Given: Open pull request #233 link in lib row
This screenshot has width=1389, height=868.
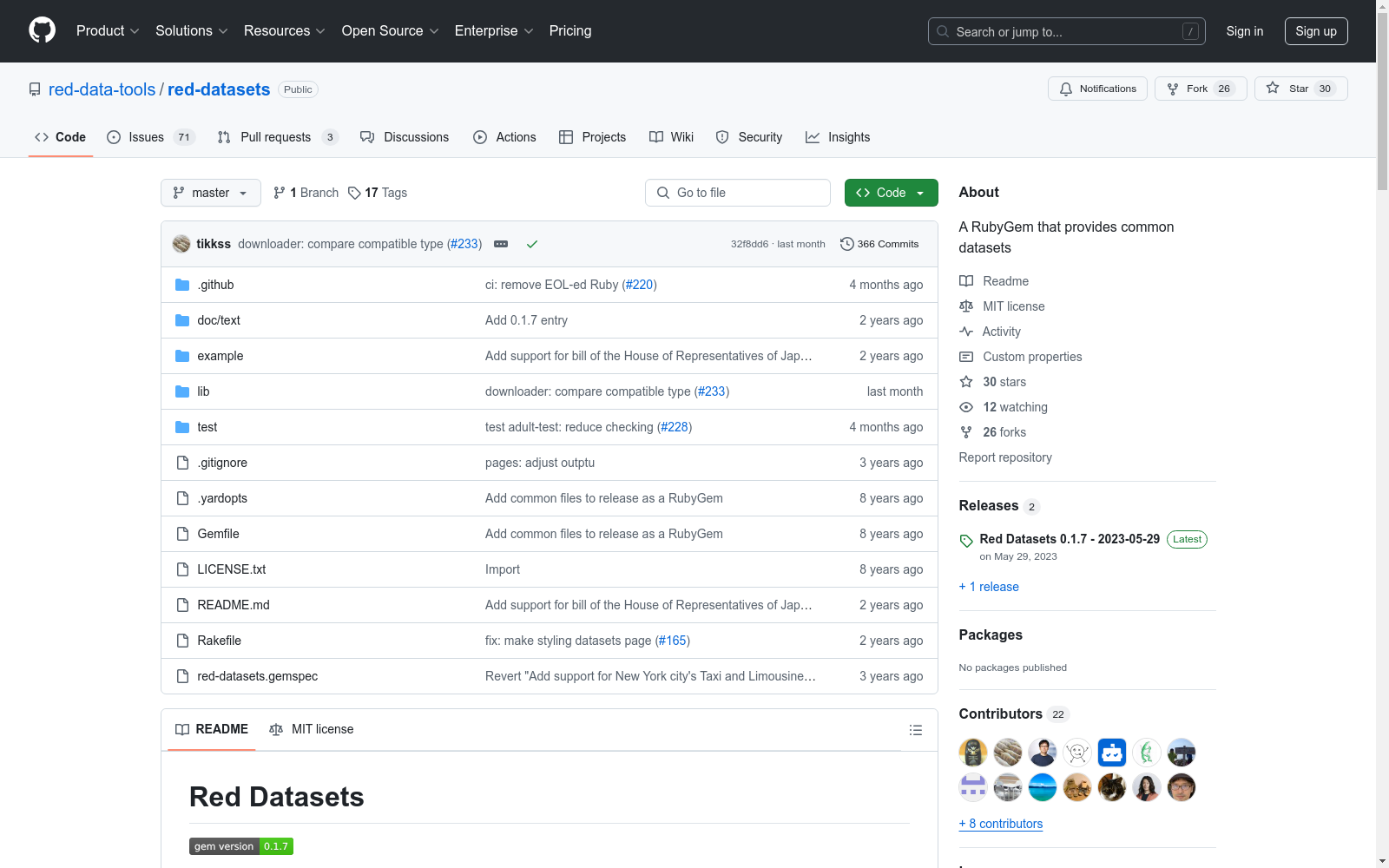Looking at the screenshot, I should [x=712, y=391].
